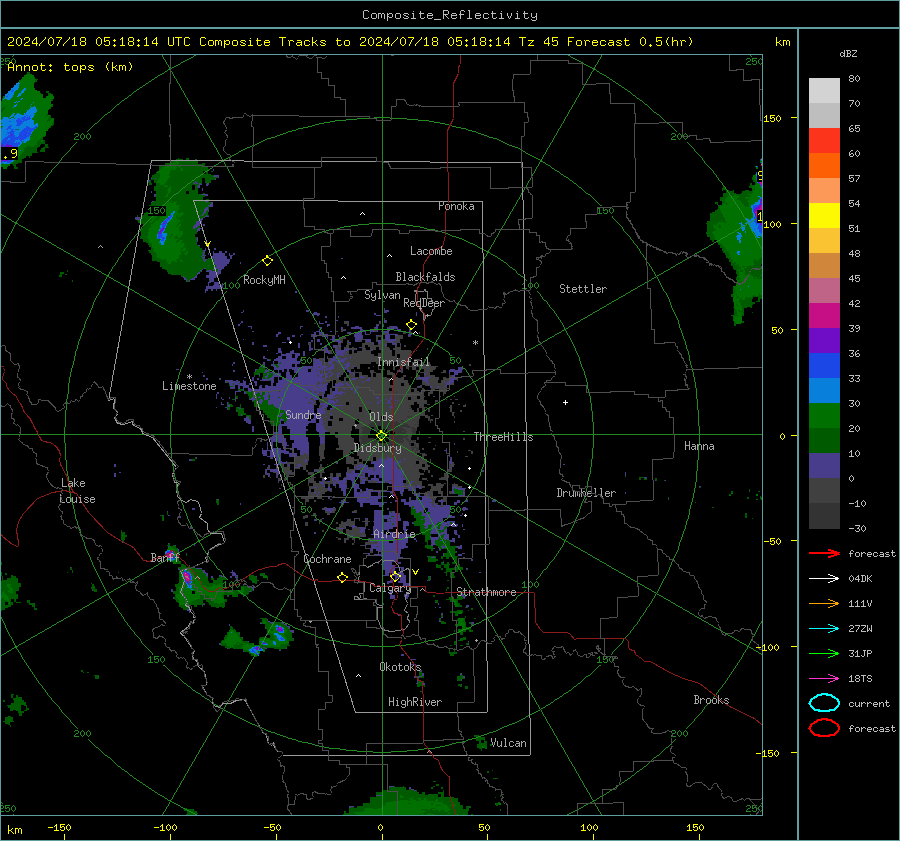
Task: Choose the royal blue 36-33 dBZ swatch
Action: click(x=824, y=366)
